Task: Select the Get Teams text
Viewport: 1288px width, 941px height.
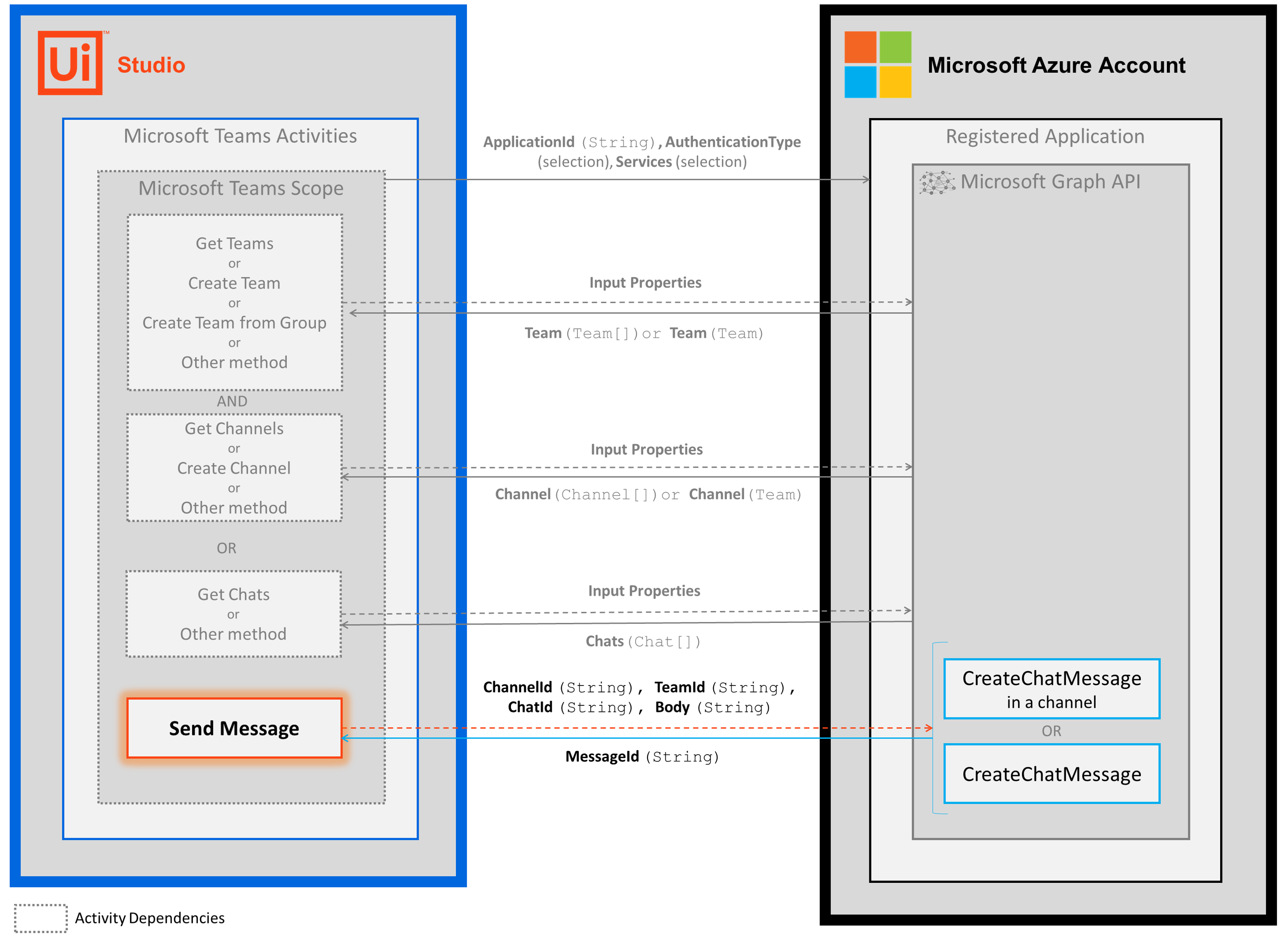Action: tap(234, 243)
